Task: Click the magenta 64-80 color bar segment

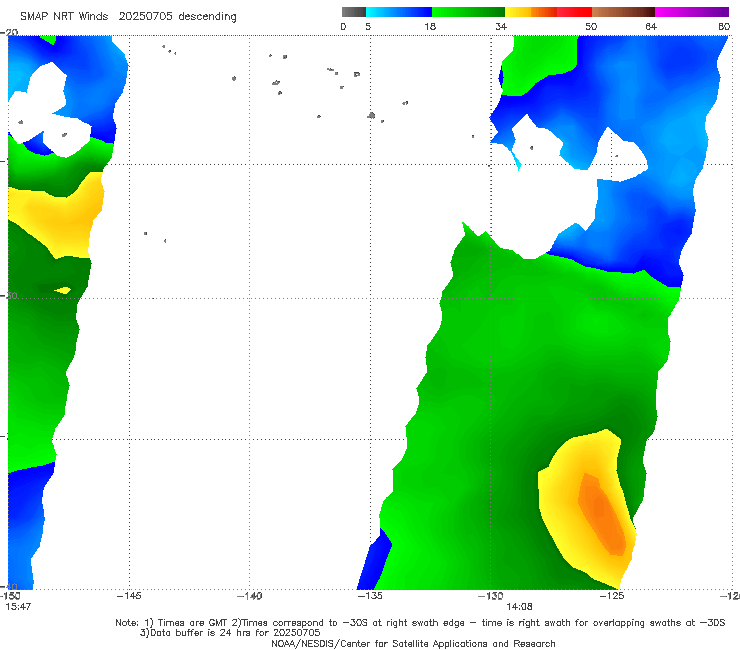Action: [692, 12]
